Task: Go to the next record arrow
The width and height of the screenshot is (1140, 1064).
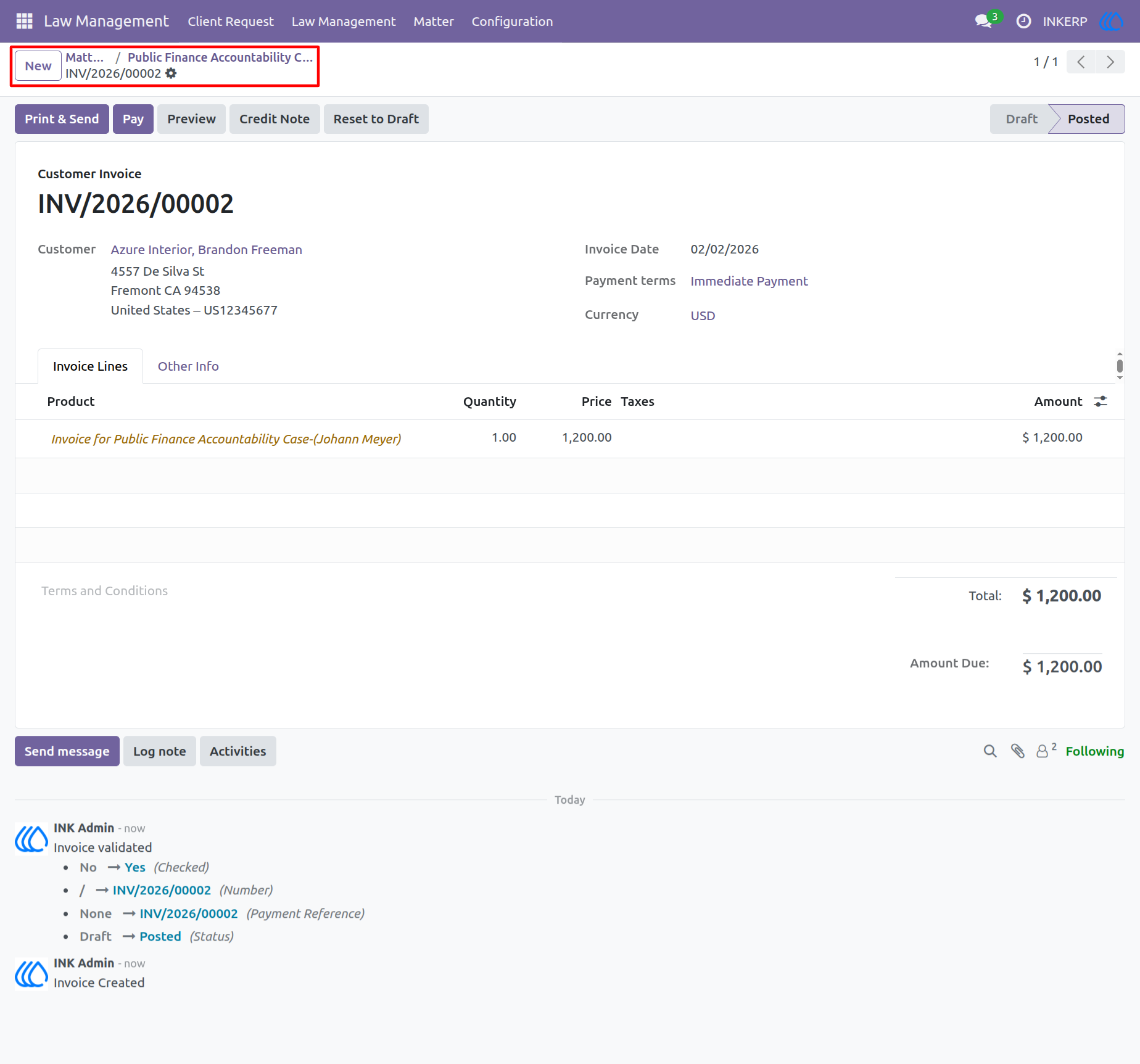Action: pyautogui.click(x=1110, y=62)
